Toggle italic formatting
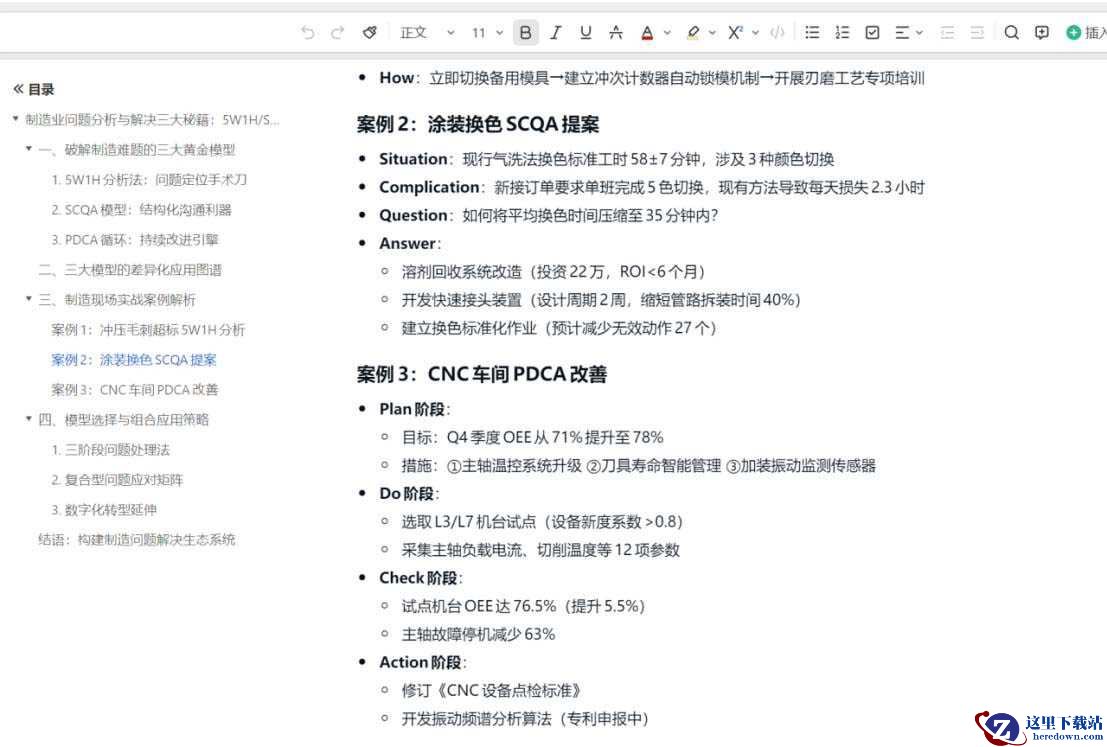 click(556, 32)
